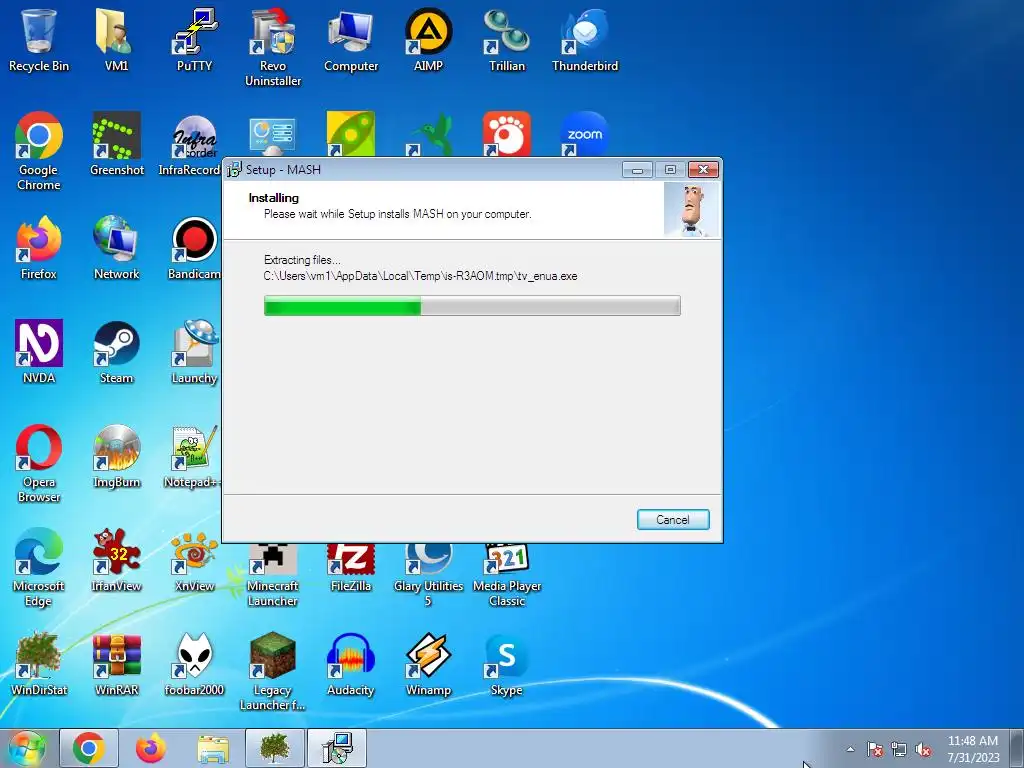1024x768 pixels.
Task: Open the NVDA screen reader shortcut
Action: [x=39, y=351]
